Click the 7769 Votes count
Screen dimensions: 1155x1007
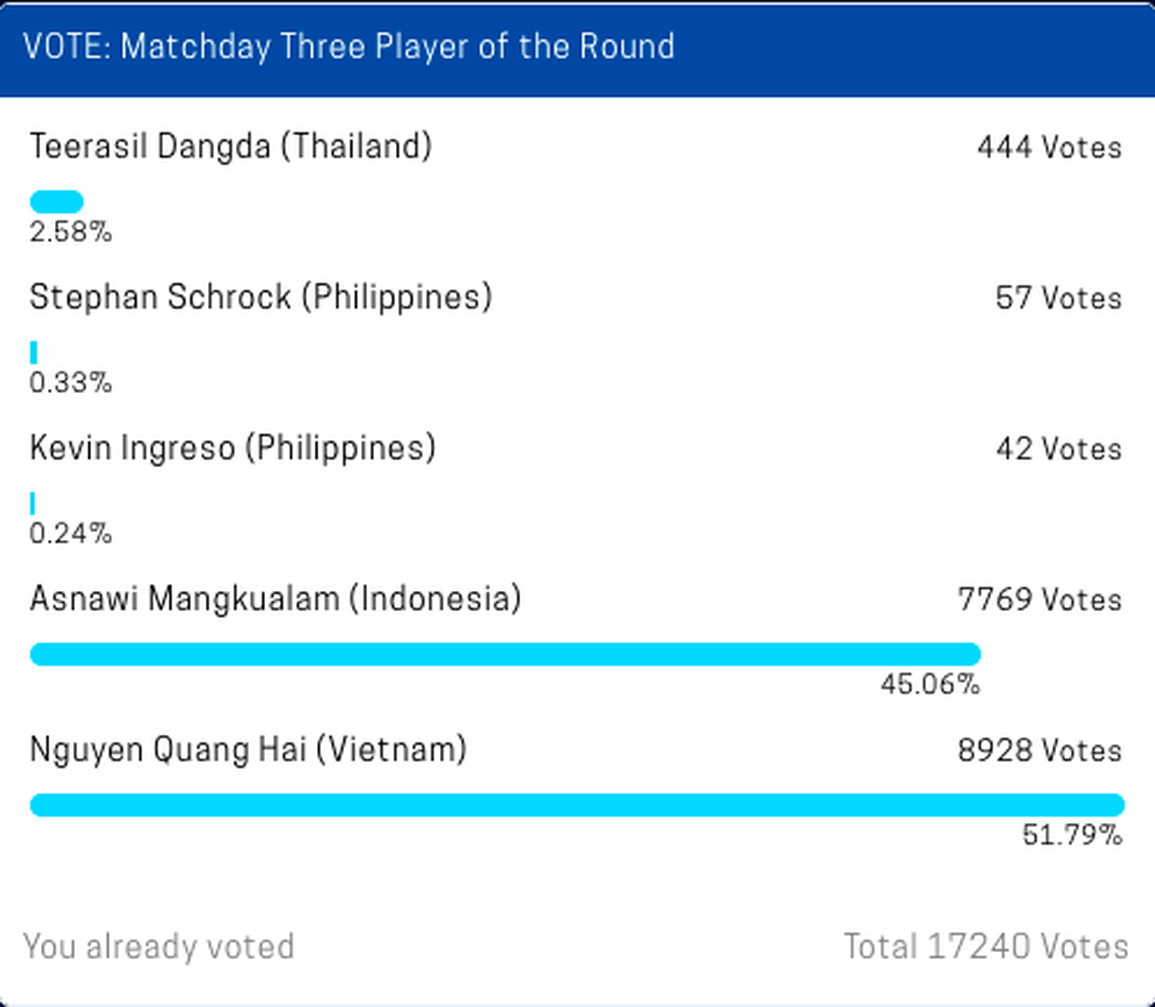click(1039, 600)
